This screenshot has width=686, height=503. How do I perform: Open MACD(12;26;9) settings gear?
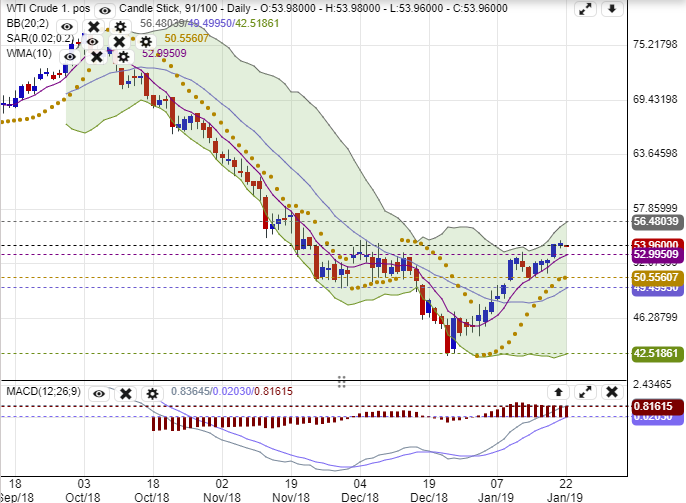(x=152, y=394)
